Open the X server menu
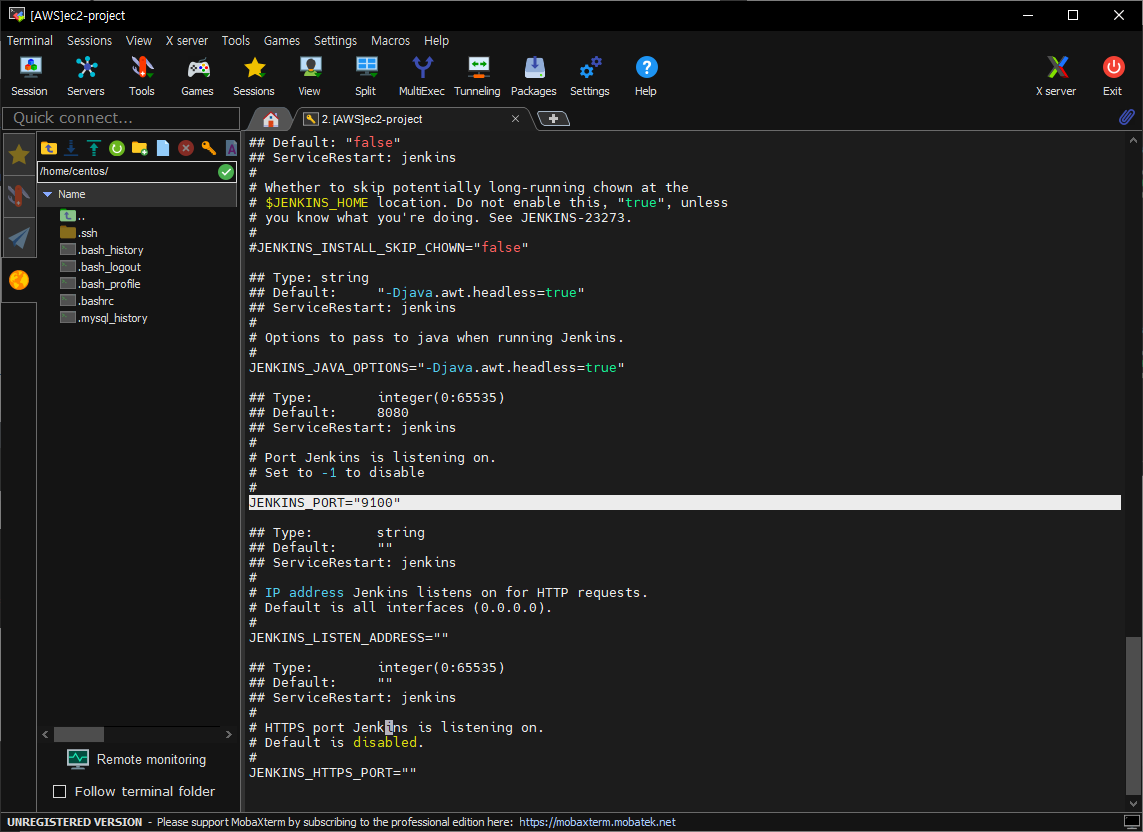This screenshot has width=1143, height=832. click(187, 41)
